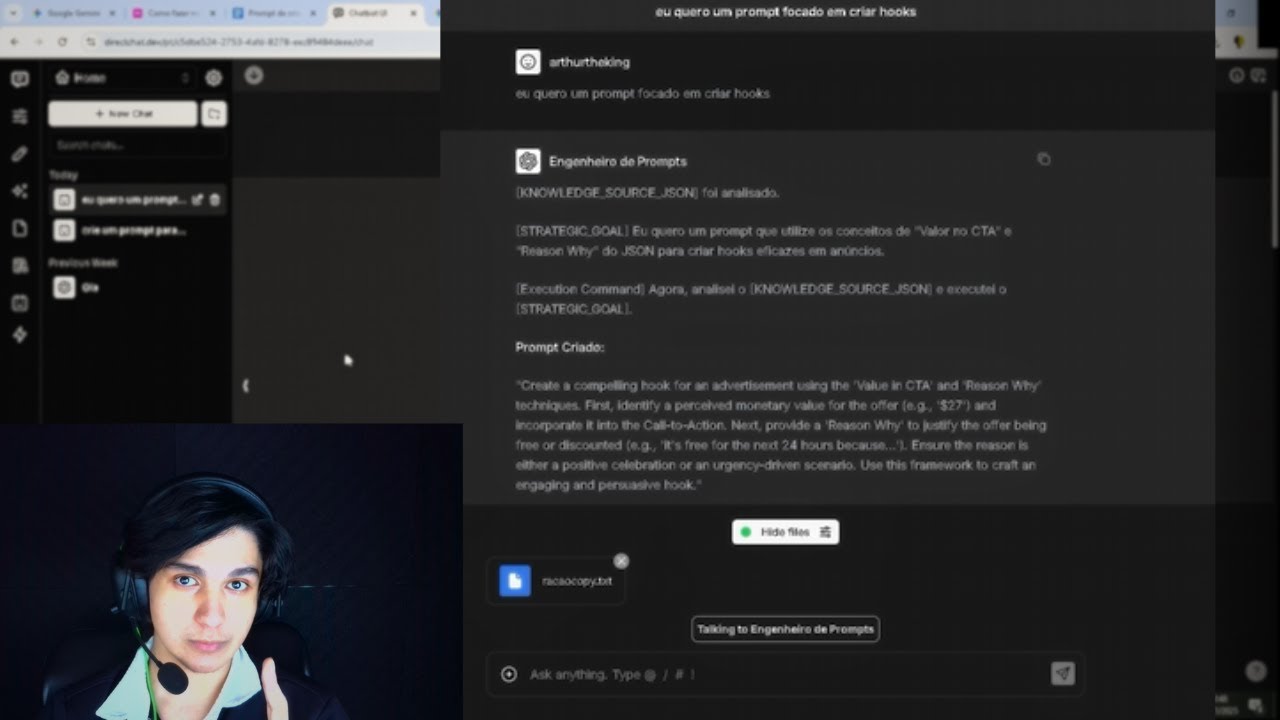This screenshot has width=1280, height=720.
Task: Open the 'crie um prompt para...' chat
Action: click(137, 230)
